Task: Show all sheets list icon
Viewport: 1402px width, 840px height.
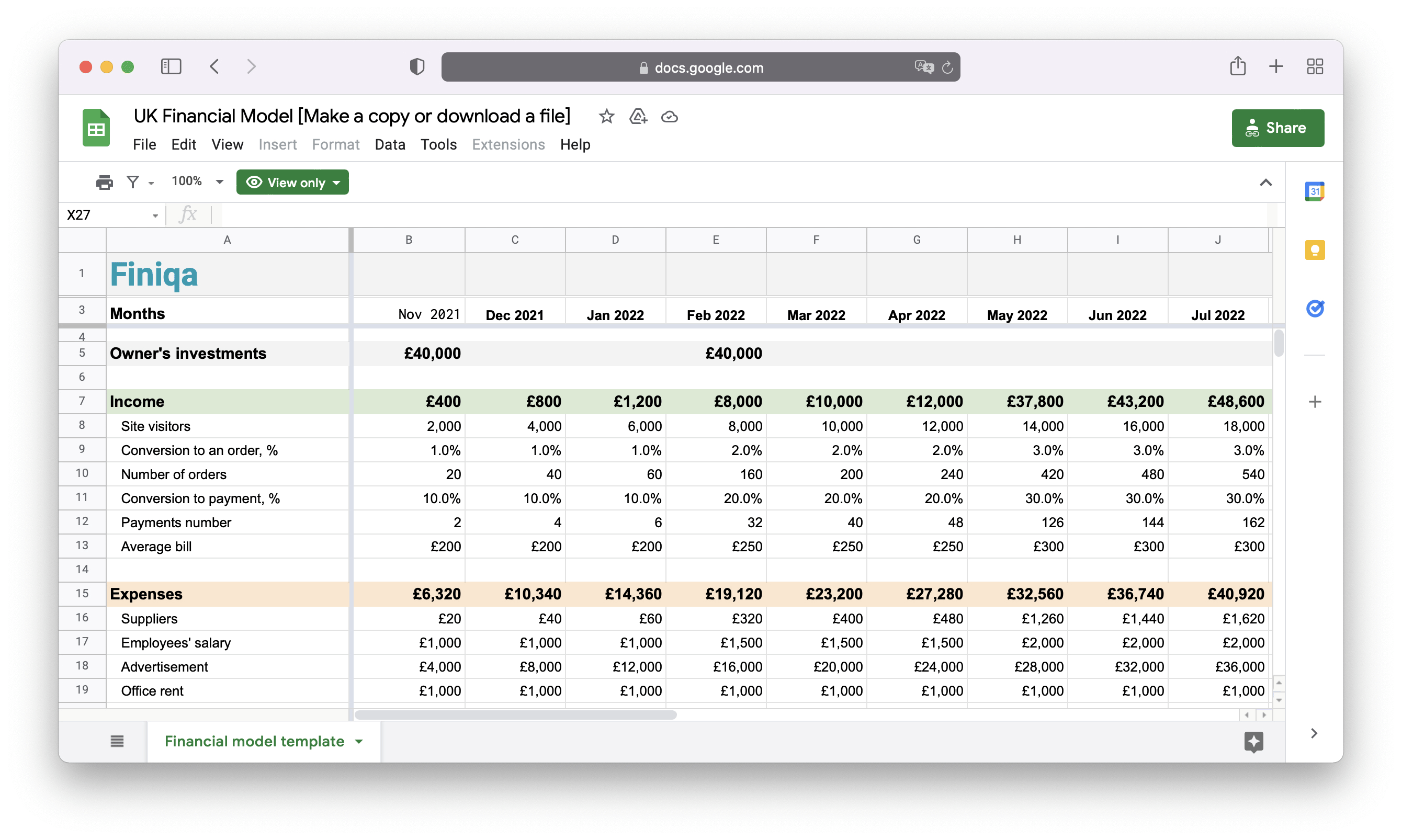Action: tap(117, 741)
